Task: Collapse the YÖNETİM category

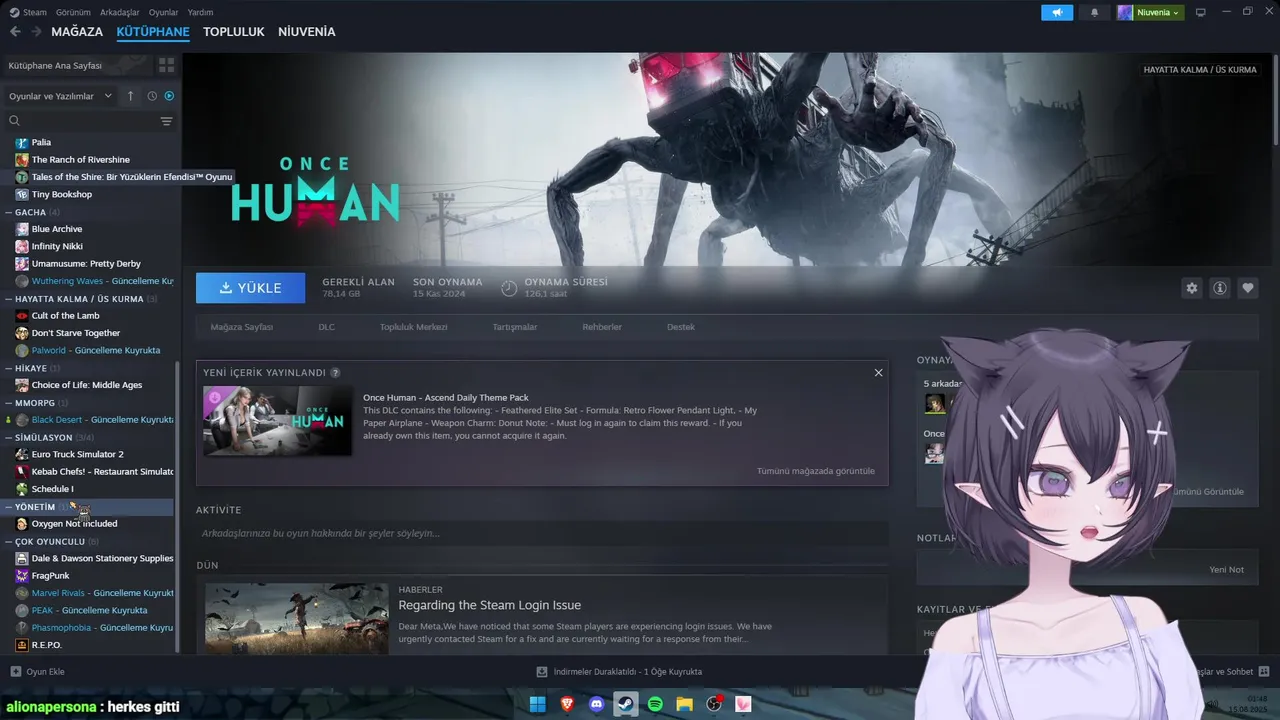Action: [x=9, y=507]
